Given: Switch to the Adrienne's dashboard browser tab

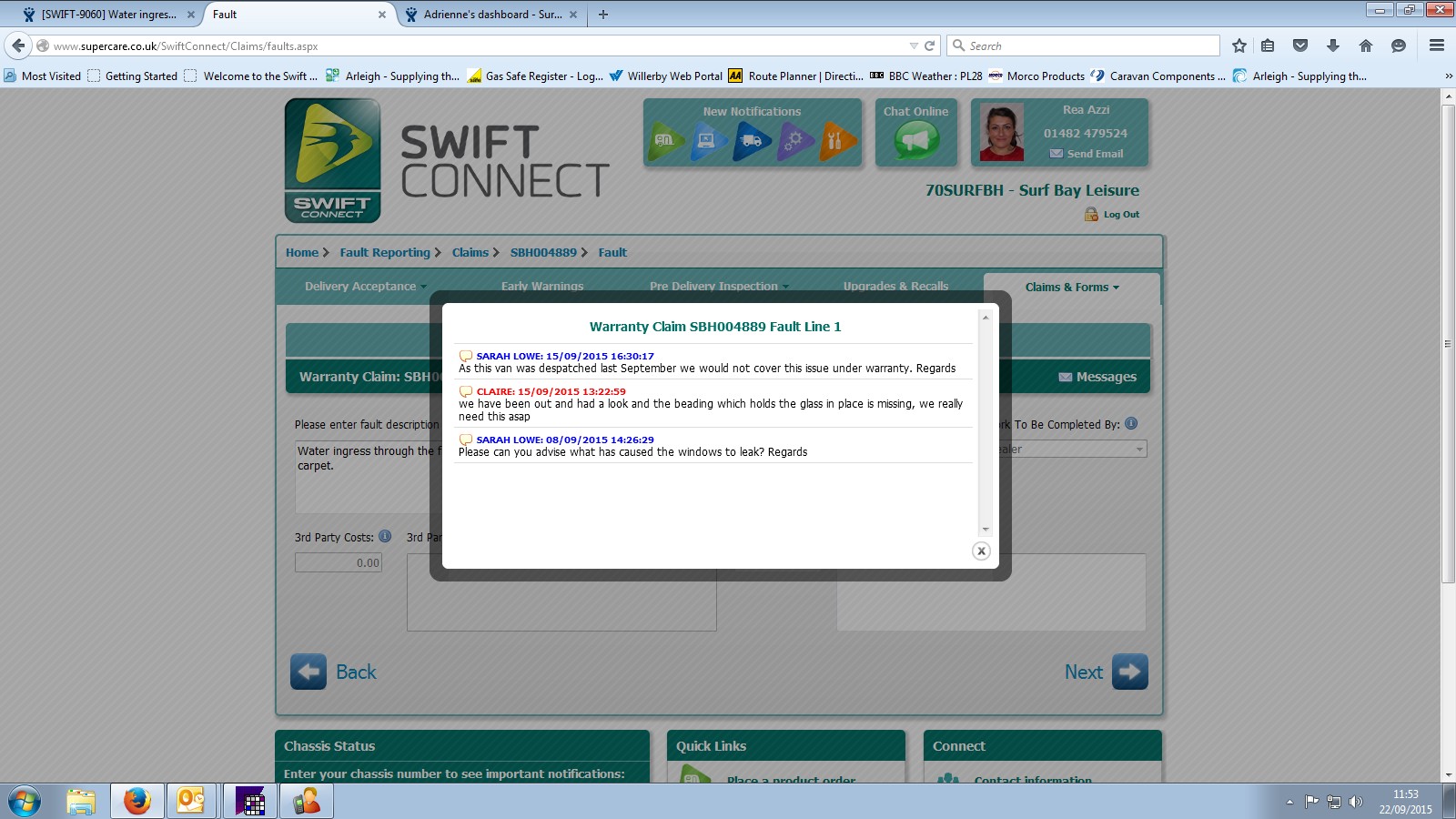Looking at the screenshot, I should 492,15.
